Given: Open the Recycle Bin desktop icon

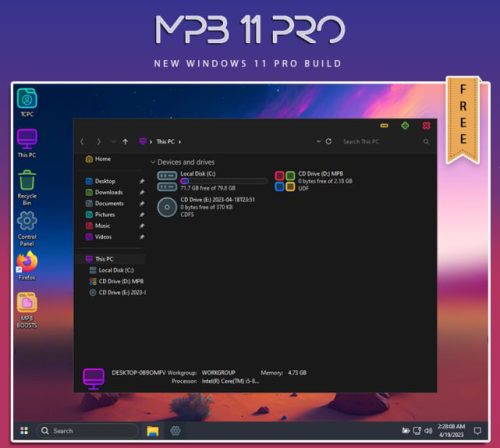Looking at the screenshot, I should click(x=27, y=188).
